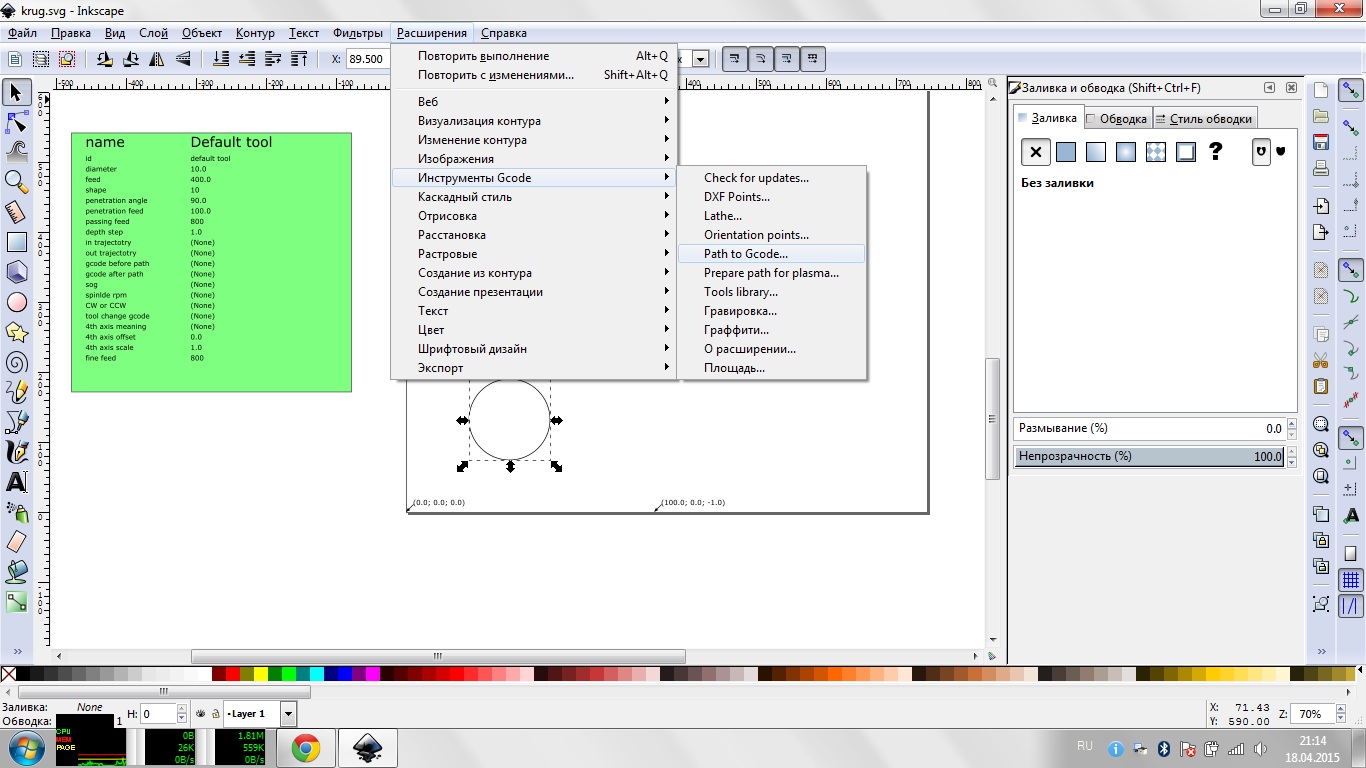Click Select all objects toolbar icon
The height and width of the screenshot is (768, 1366).
click(x=17, y=59)
